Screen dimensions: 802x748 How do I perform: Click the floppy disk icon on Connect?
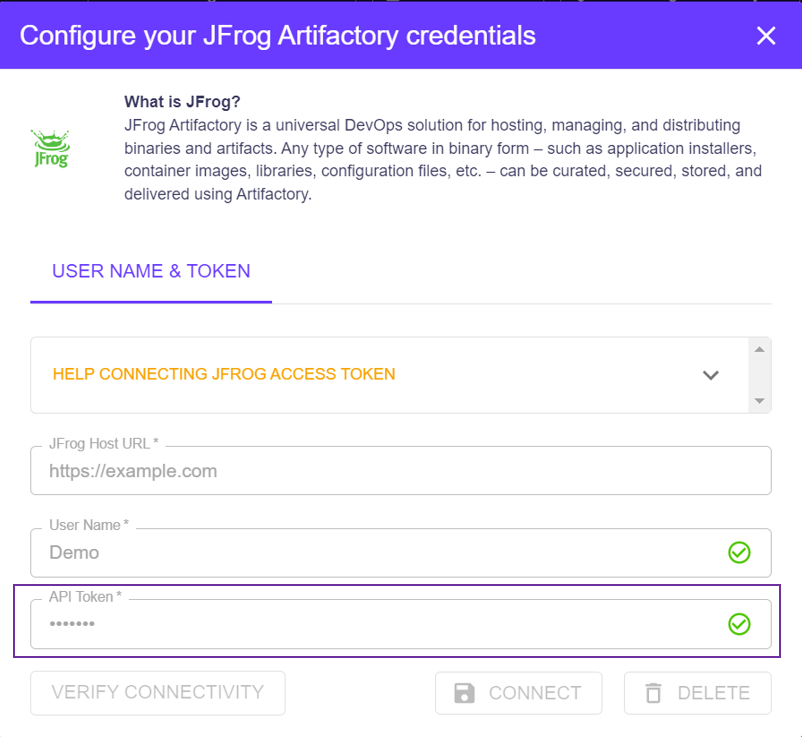[x=464, y=693]
